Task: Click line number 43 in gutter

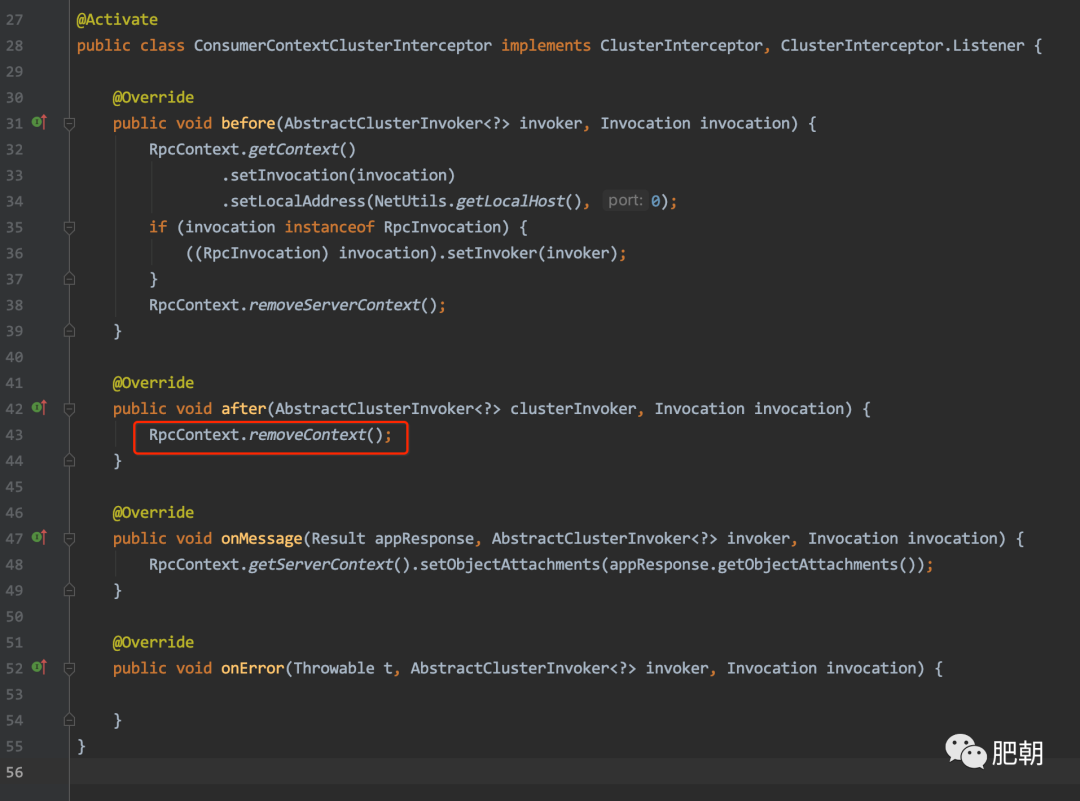Action: pyautogui.click(x=14, y=435)
